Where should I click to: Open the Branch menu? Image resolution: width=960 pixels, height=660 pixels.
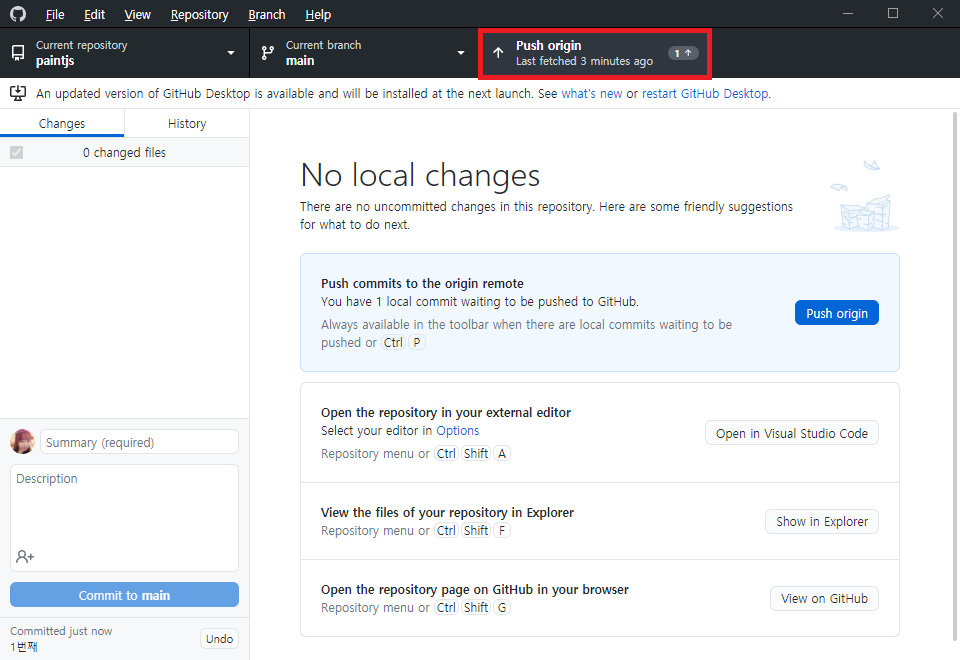266,14
